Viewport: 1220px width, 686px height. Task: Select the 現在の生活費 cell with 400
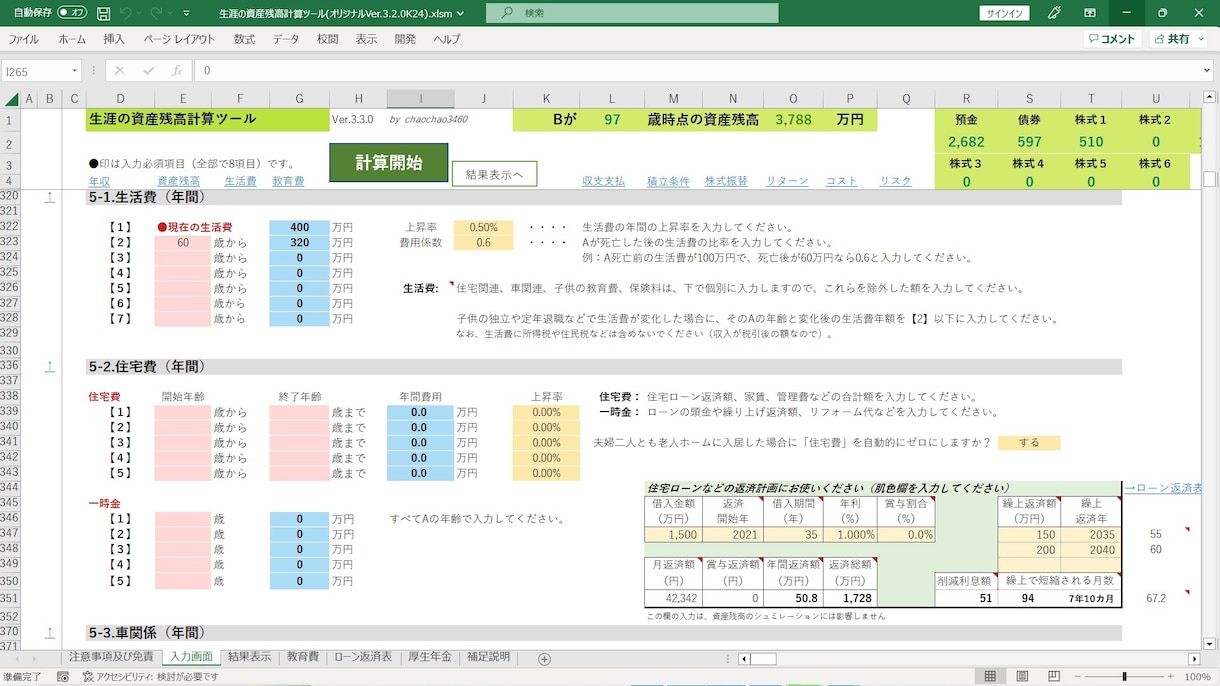[x=299, y=227]
